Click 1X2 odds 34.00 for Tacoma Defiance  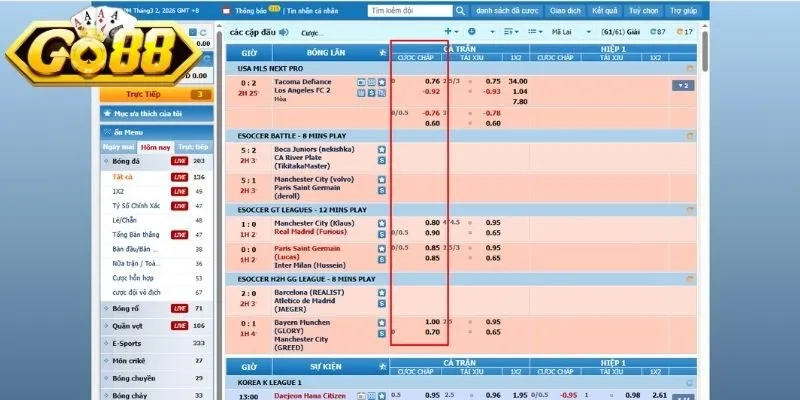[x=518, y=81]
